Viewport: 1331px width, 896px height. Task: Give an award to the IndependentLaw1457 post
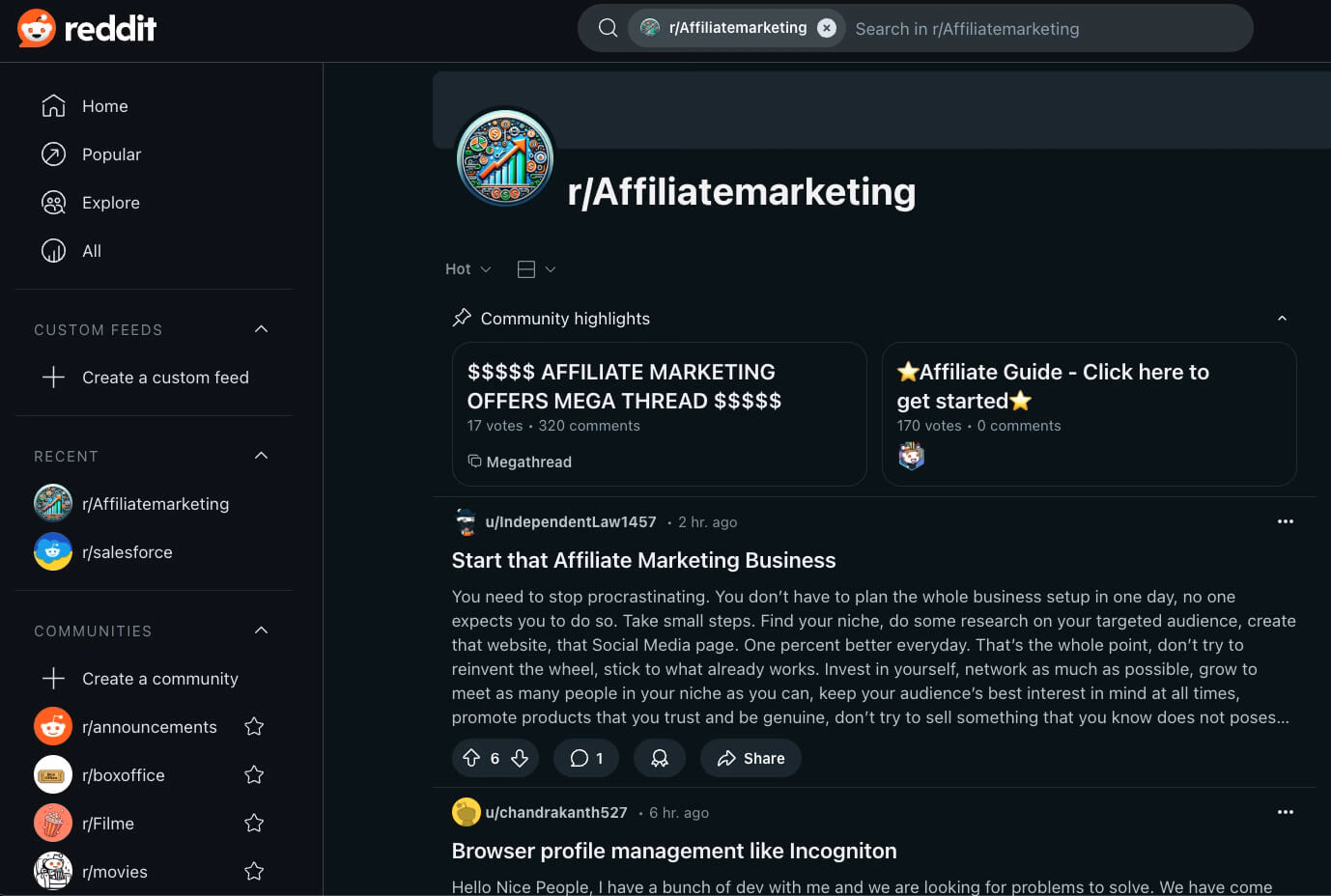(x=660, y=758)
